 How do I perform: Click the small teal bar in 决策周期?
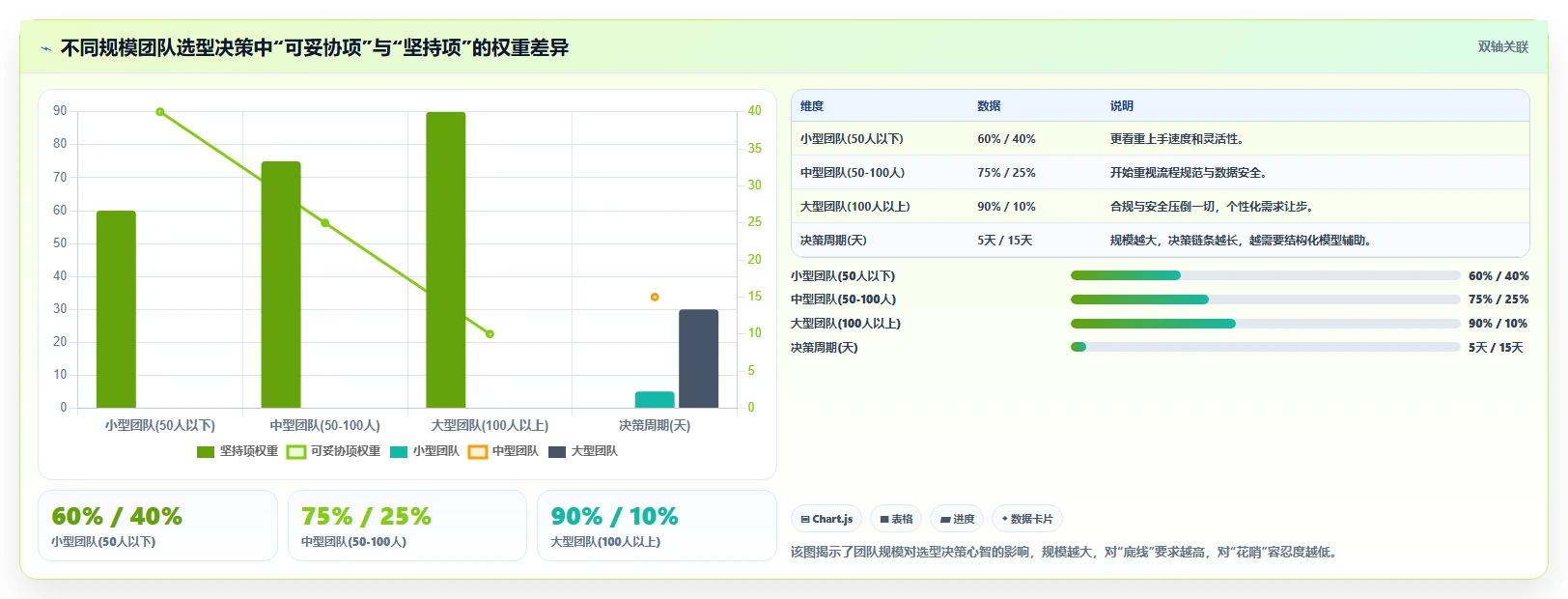tap(655, 399)
